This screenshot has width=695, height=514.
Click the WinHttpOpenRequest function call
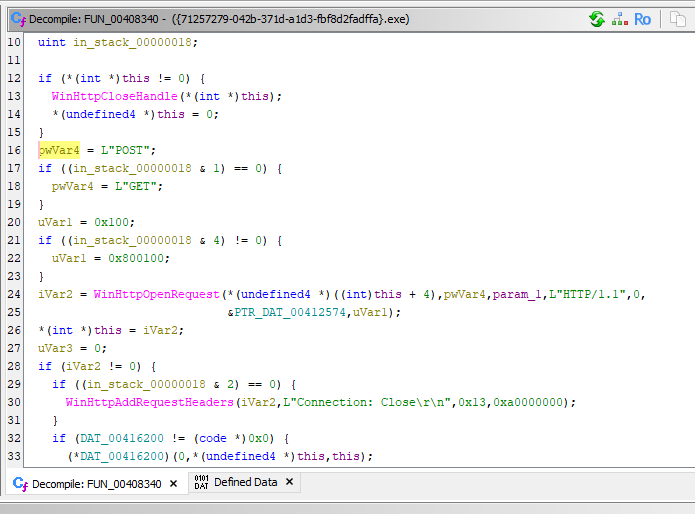point(153,294)
